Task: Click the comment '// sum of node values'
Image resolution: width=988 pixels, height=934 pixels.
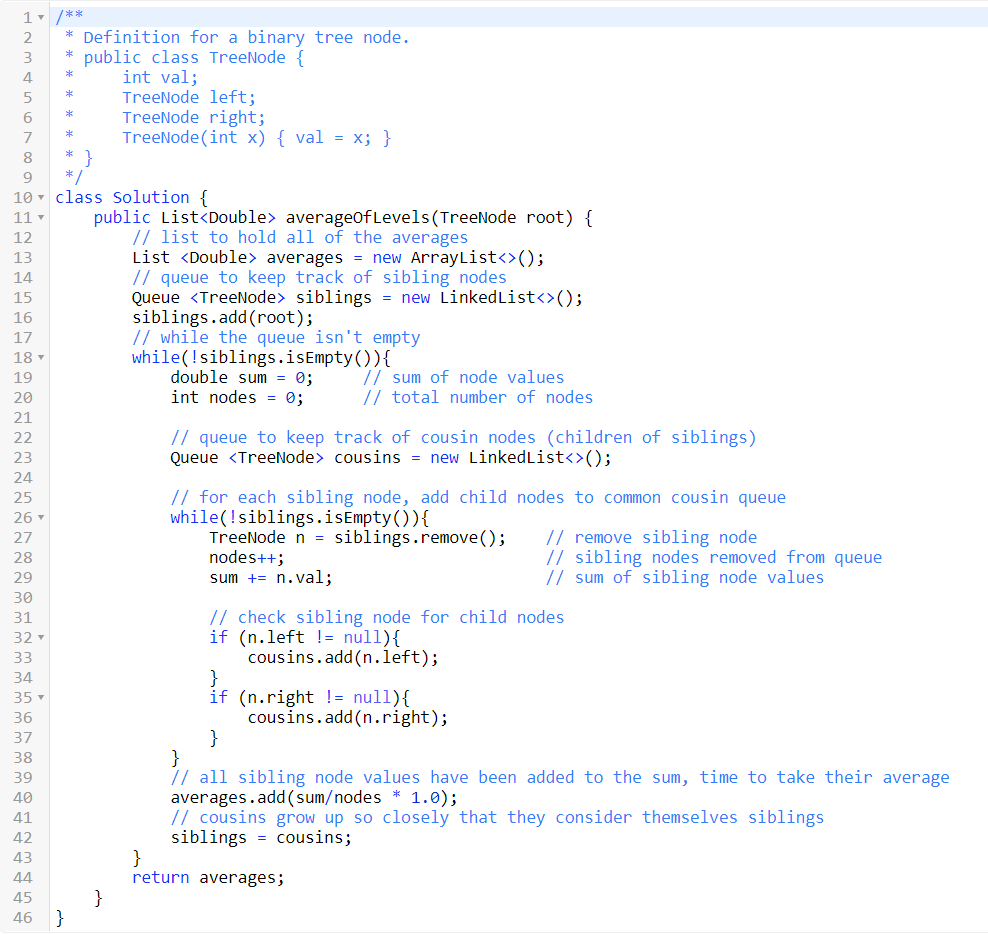Action: [x=463, y=377]
